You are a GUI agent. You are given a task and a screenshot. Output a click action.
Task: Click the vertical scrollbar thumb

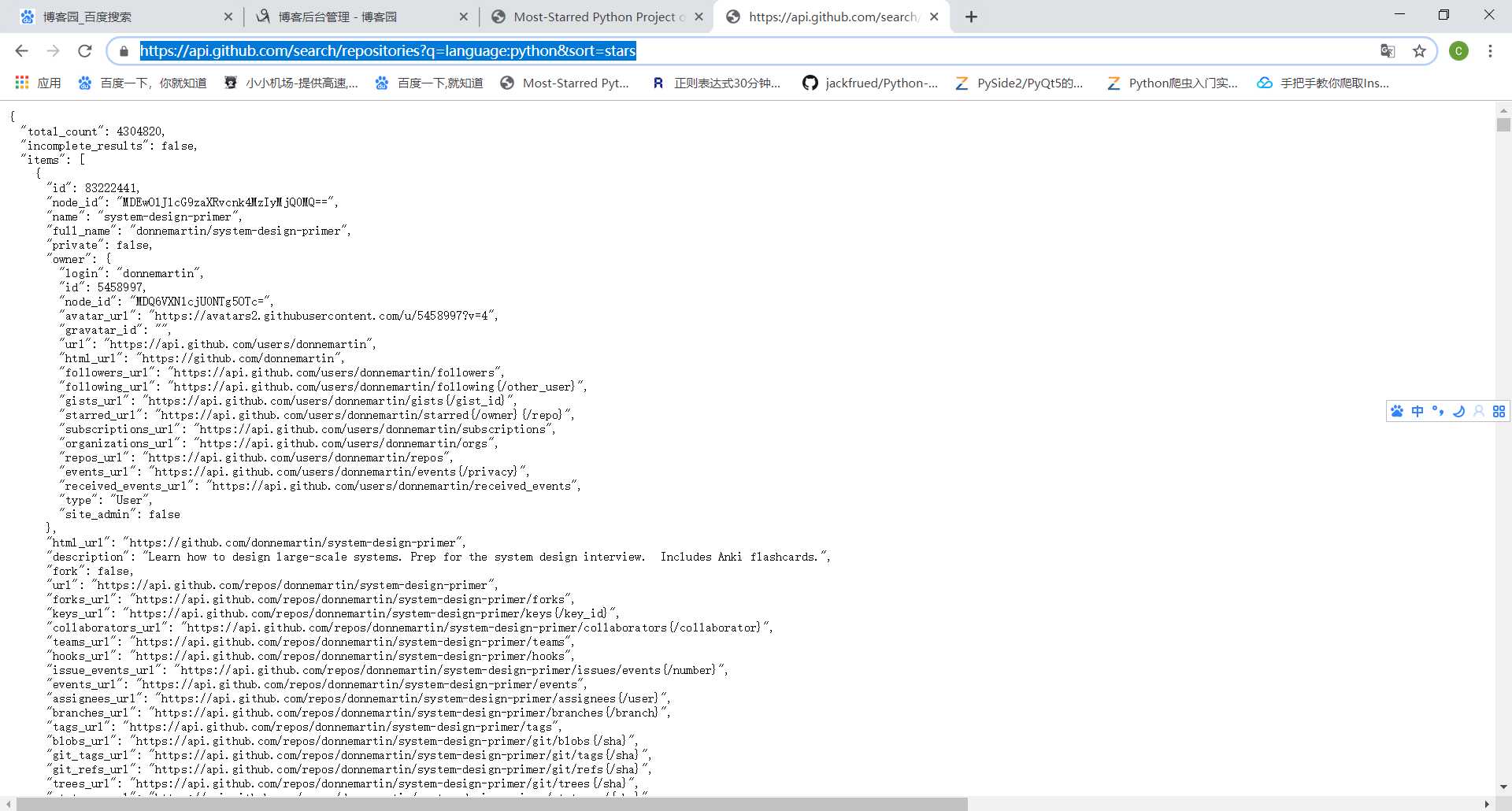(x=1503, y=125)
